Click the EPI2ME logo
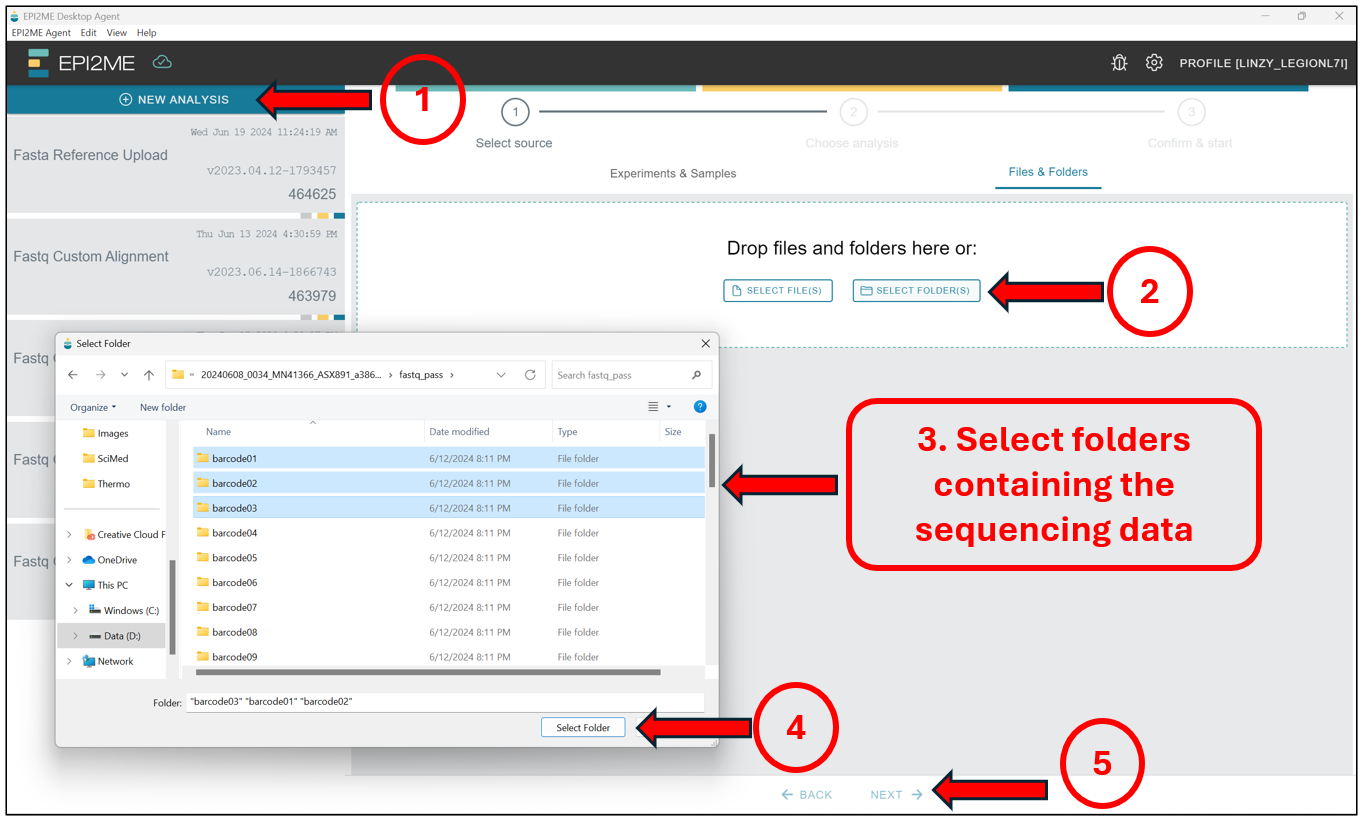1363x820 pixels. point(81,62)
